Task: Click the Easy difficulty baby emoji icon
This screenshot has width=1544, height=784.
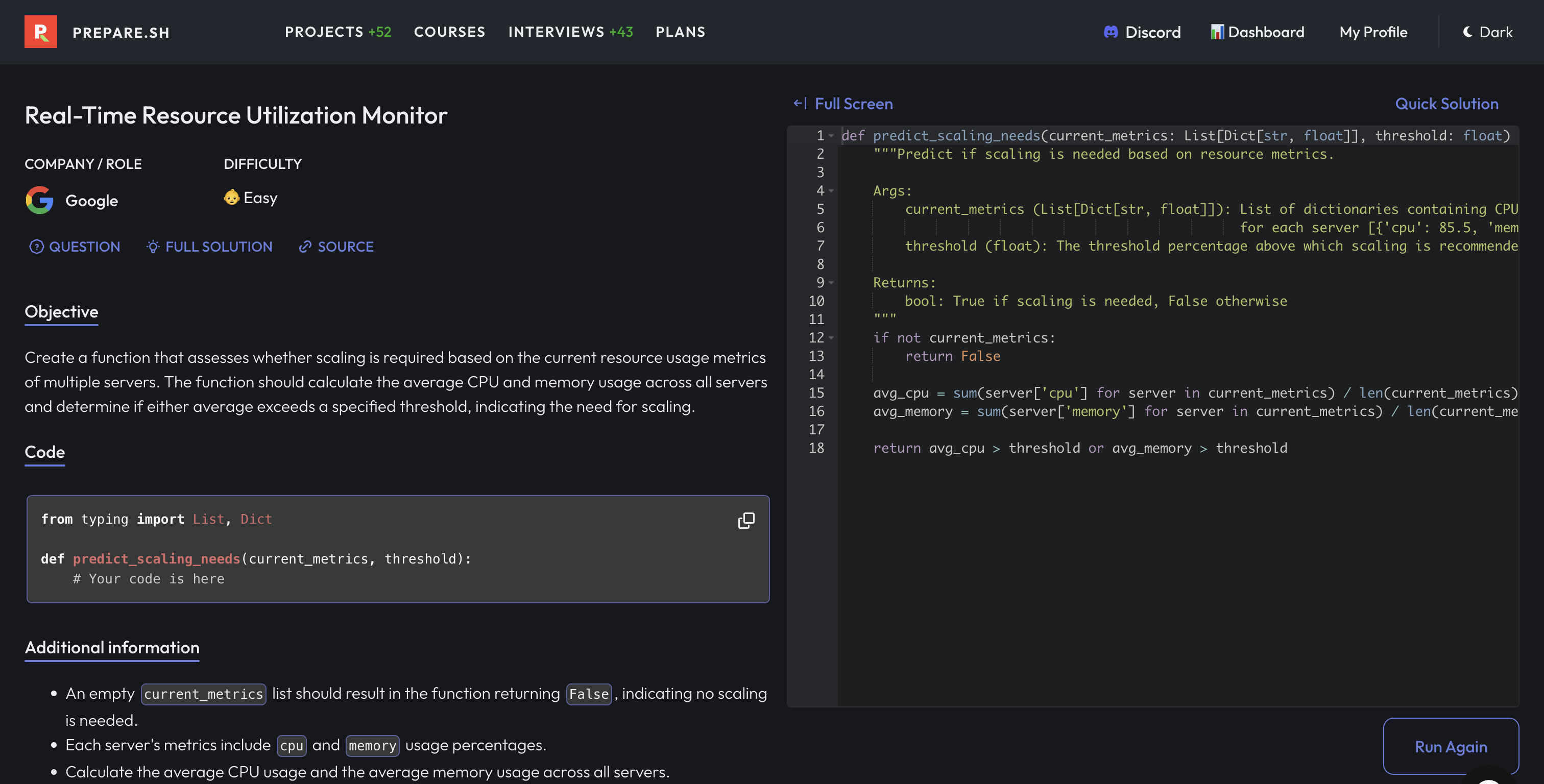Action: point(231,197)
